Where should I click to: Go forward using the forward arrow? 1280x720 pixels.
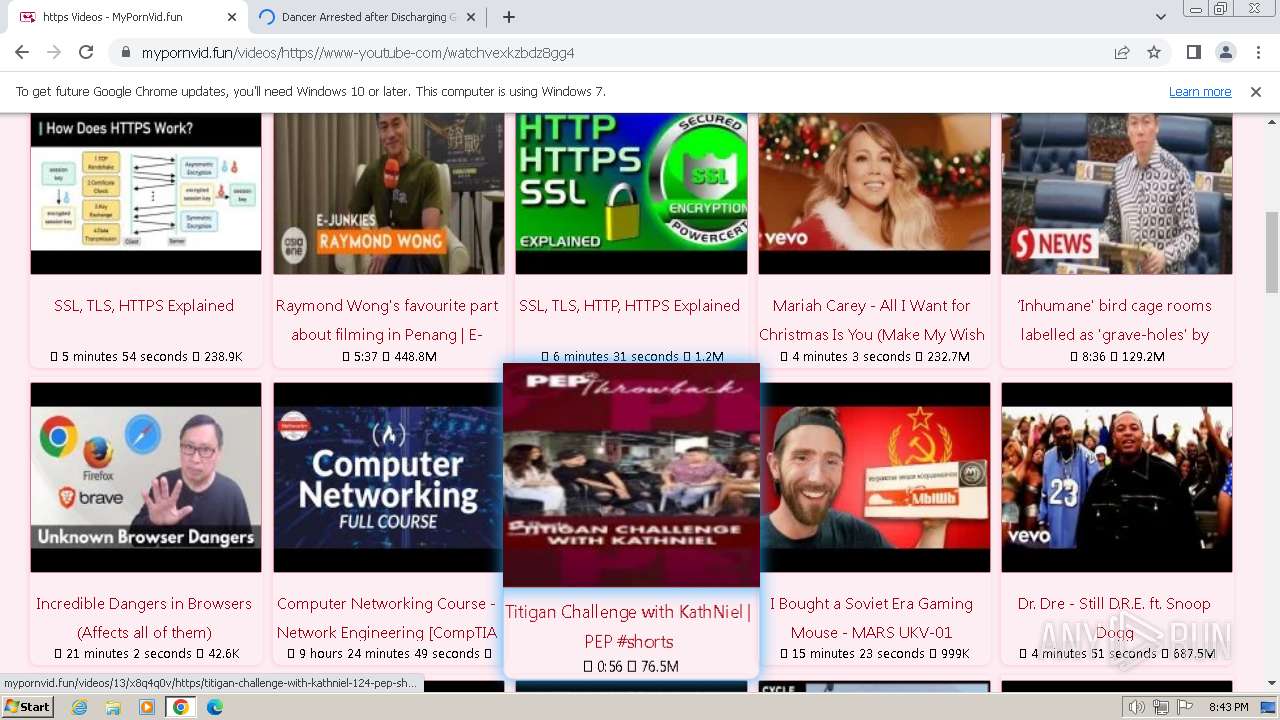pos(54,53)
